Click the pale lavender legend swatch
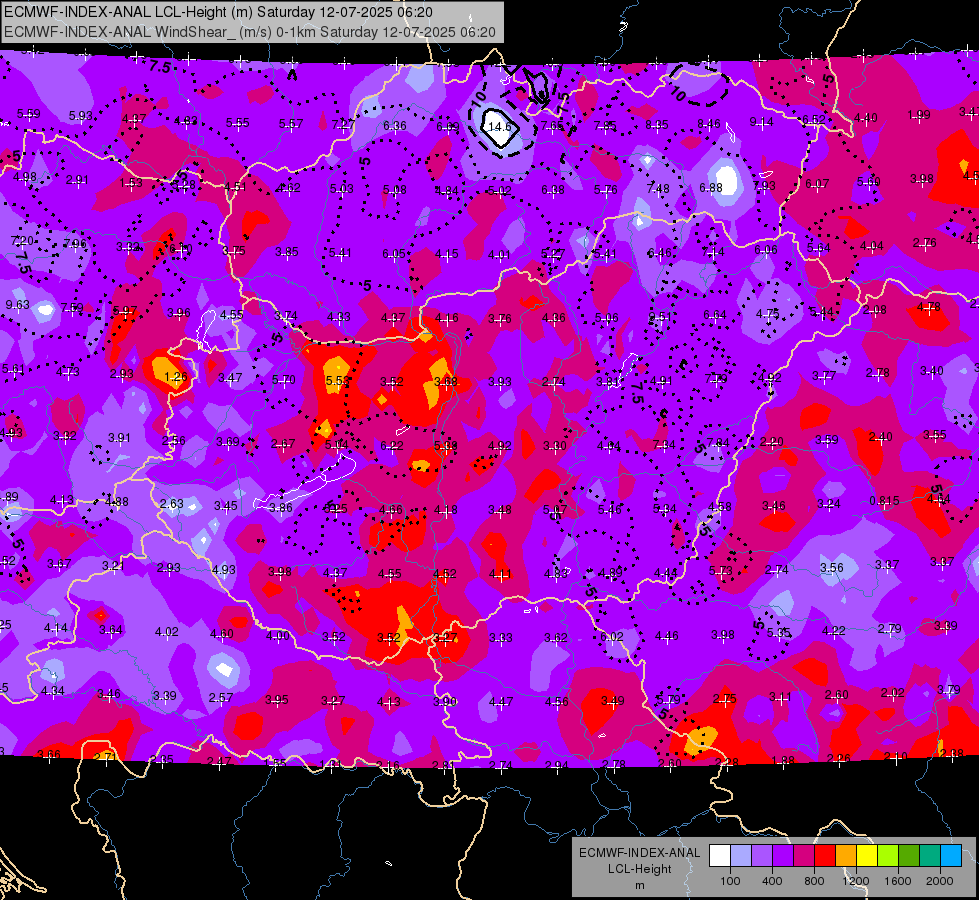979x900 pixels. [741, 856]
